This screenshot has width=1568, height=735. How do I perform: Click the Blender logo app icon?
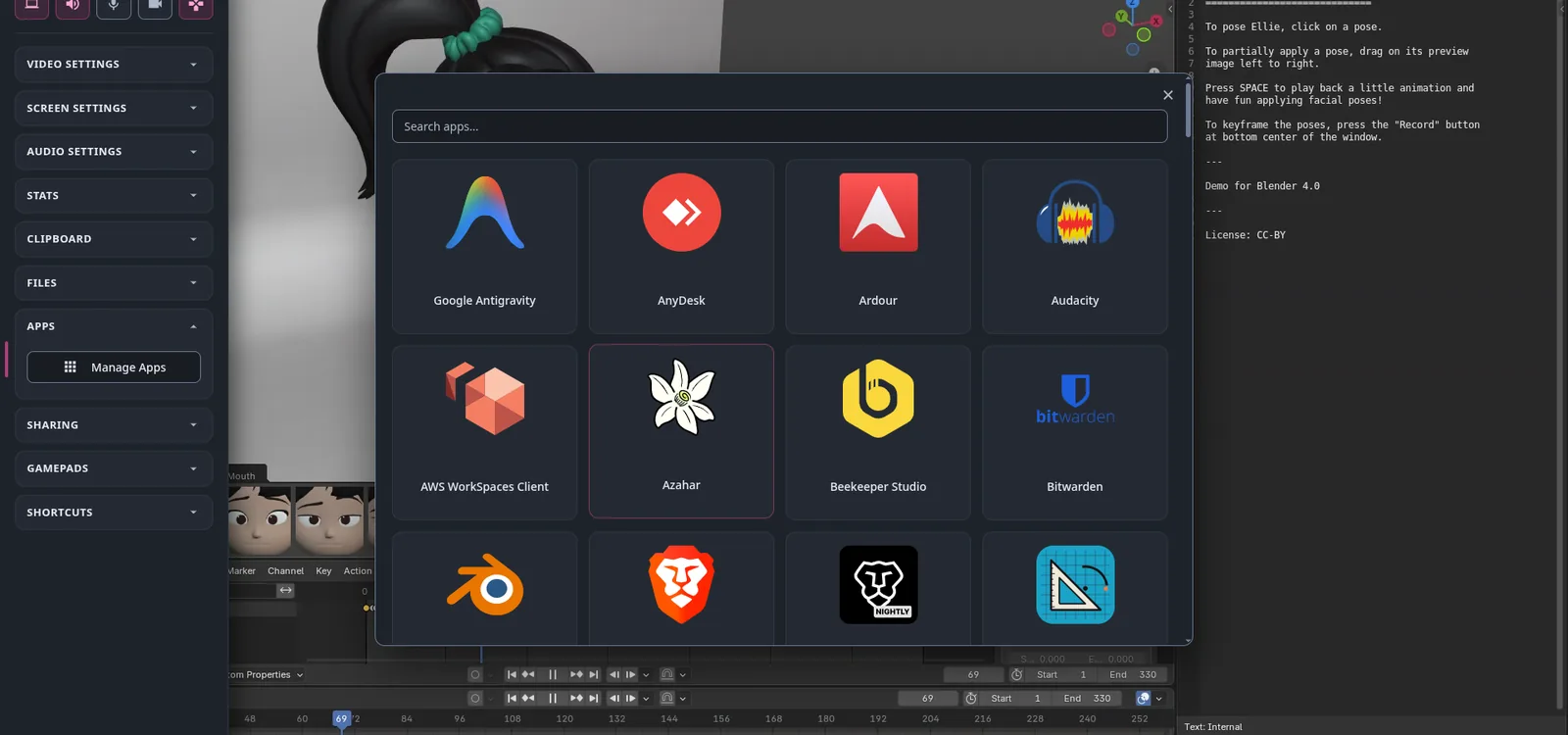tap(485, 586)
